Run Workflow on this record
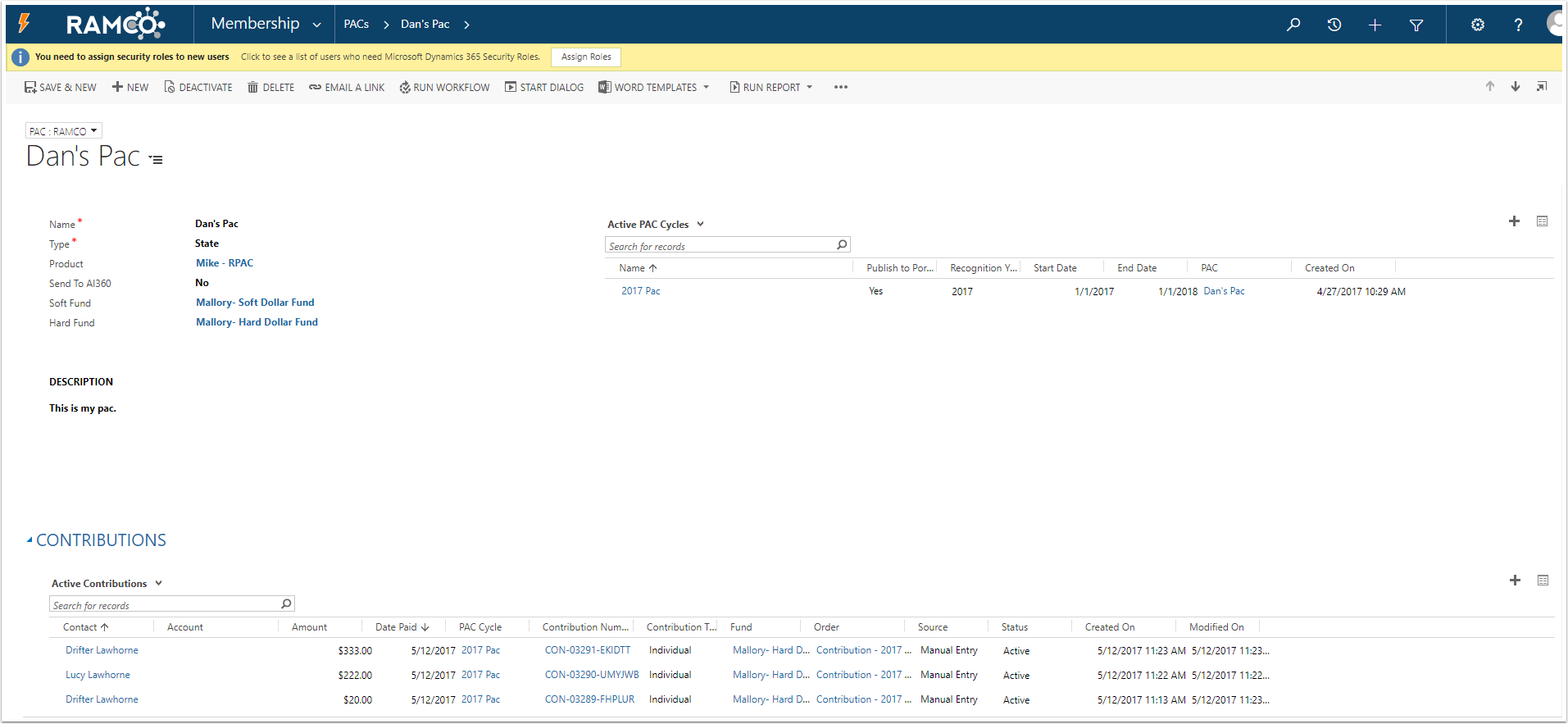The height and width of the screenshot is (724, 1568). click(444, 87)
